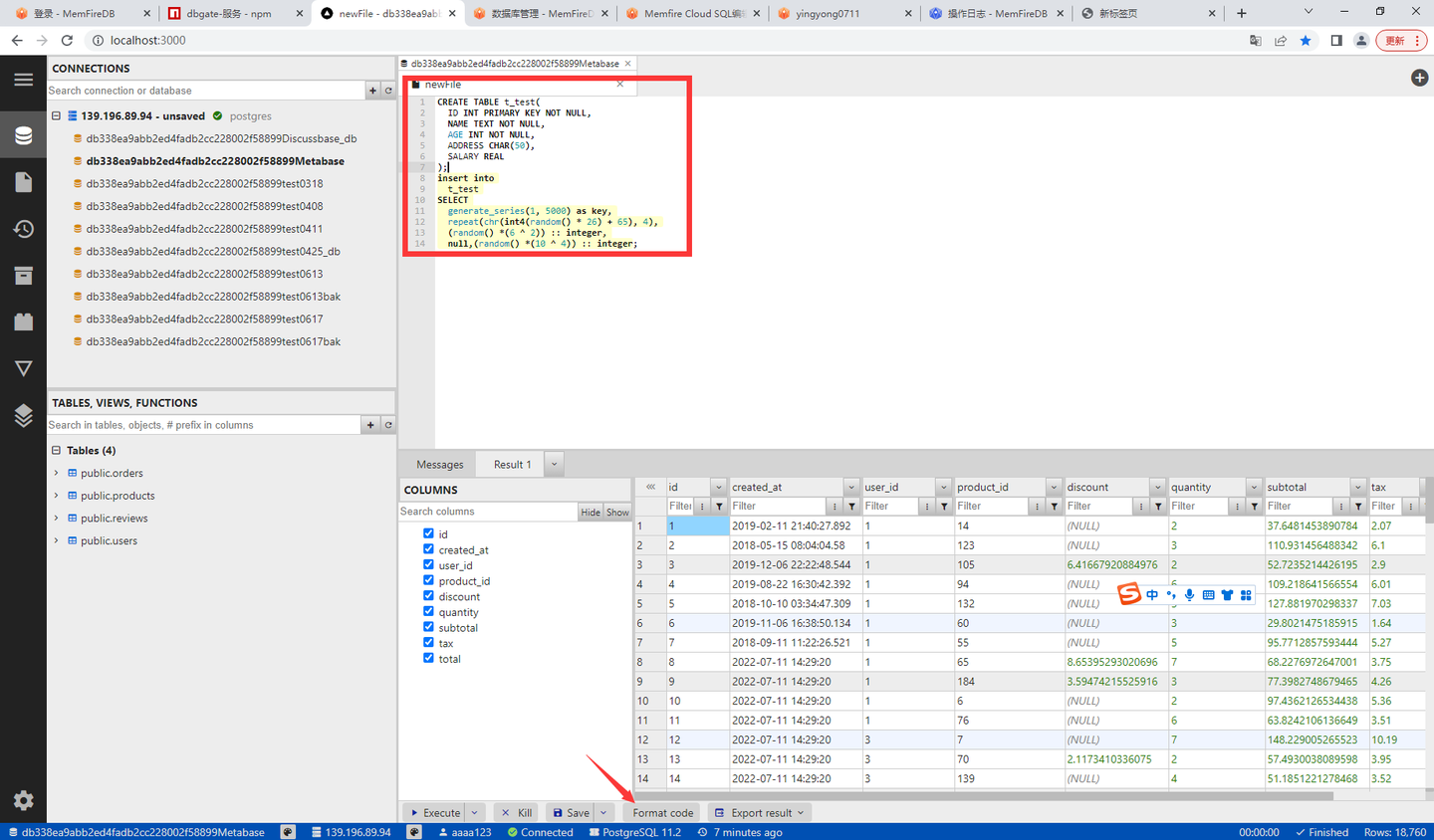Select the newFile editor tab
The height and width of the screenshot is (840, 1434).
pyautogui.click(x=443, y=85)
